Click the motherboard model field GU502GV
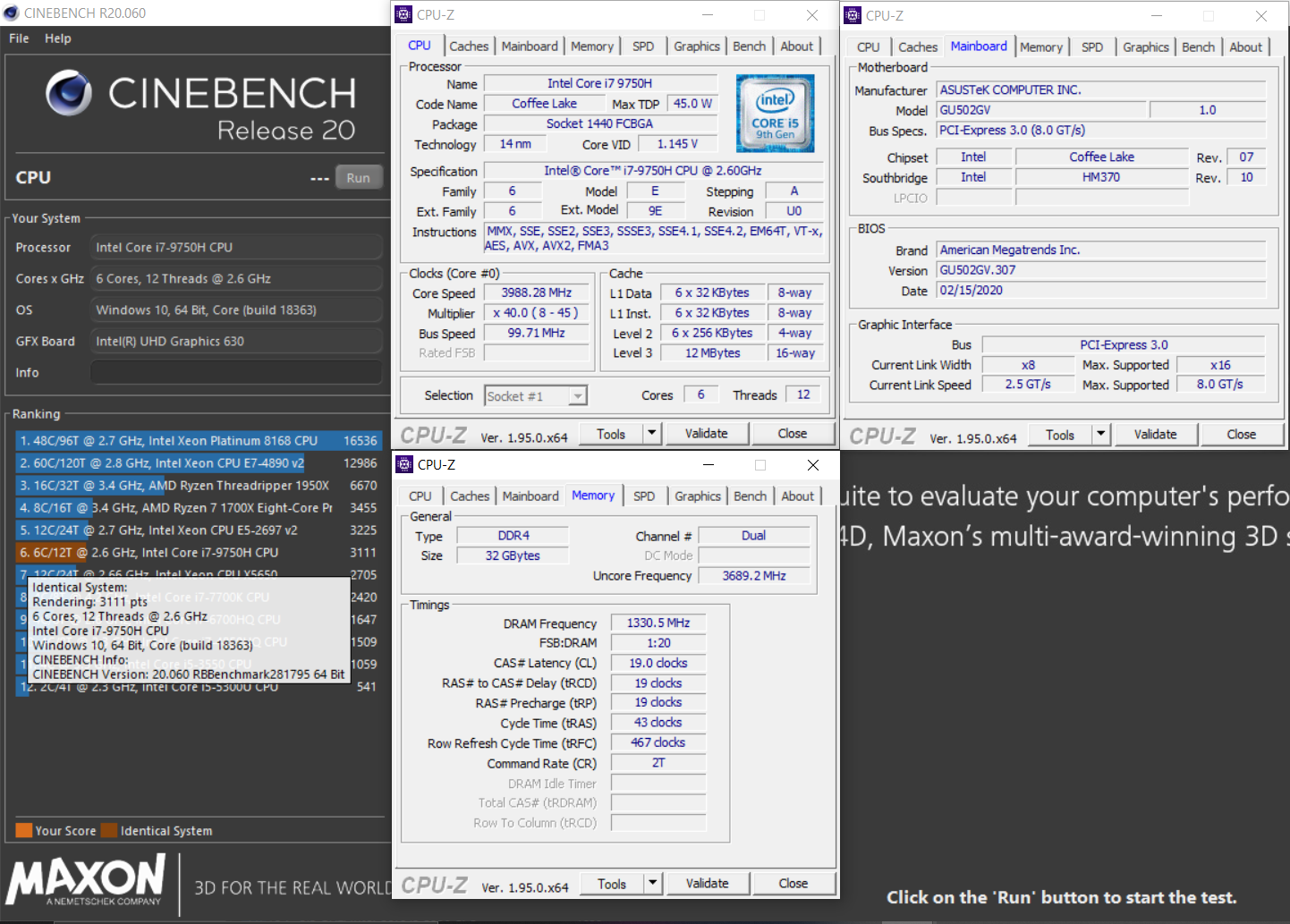Screen dimensions: 1290x924 click(1041, 110)
